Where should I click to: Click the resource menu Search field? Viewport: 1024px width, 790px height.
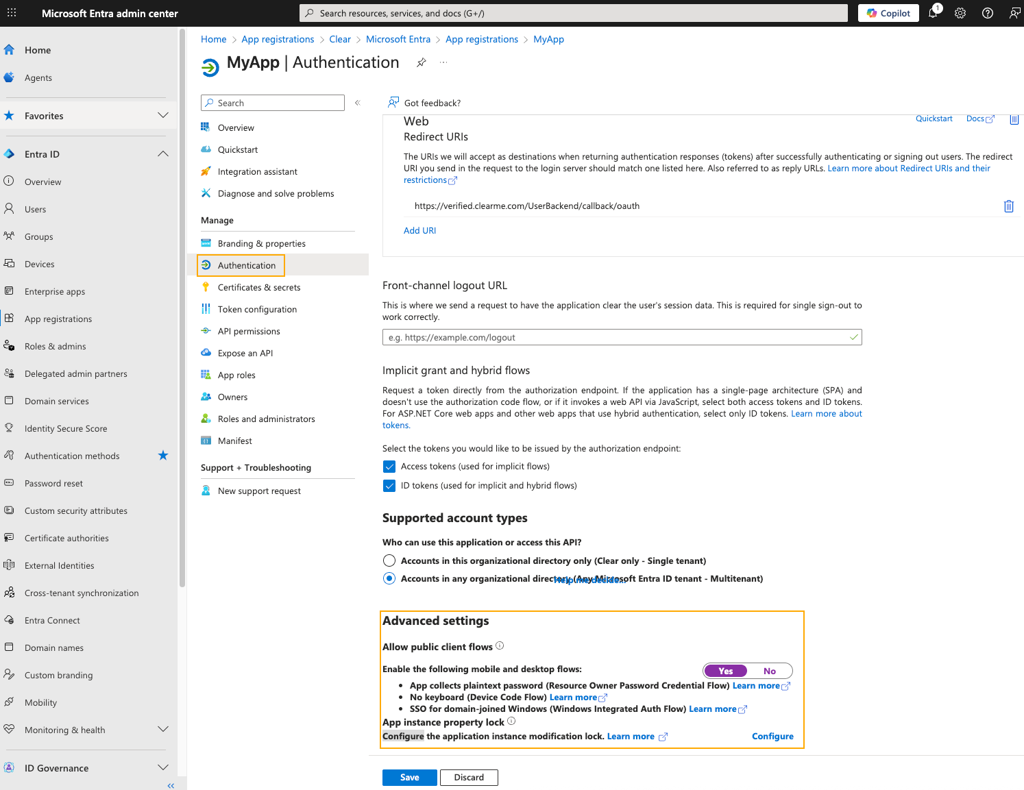click(x=273, y=103)
